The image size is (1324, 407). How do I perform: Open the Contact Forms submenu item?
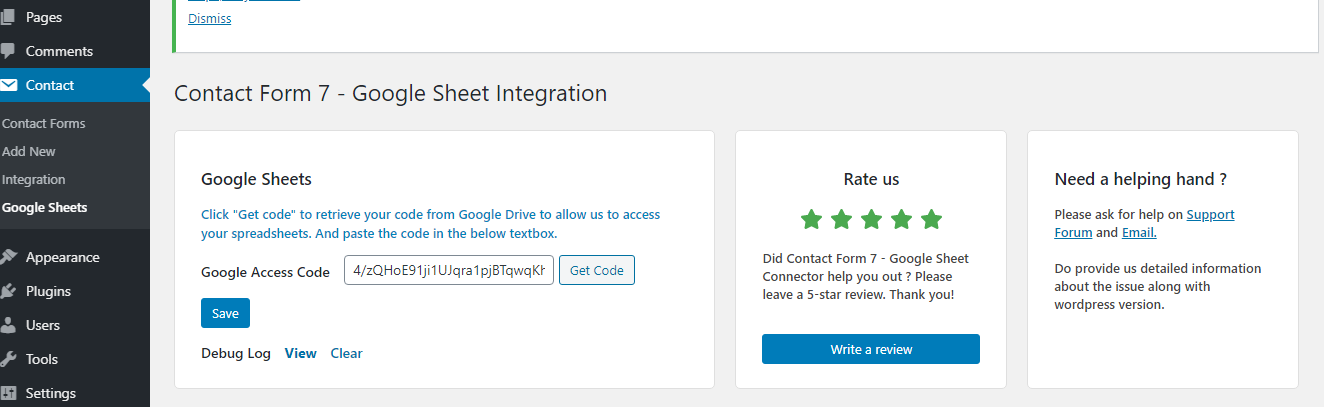point(44,124)
